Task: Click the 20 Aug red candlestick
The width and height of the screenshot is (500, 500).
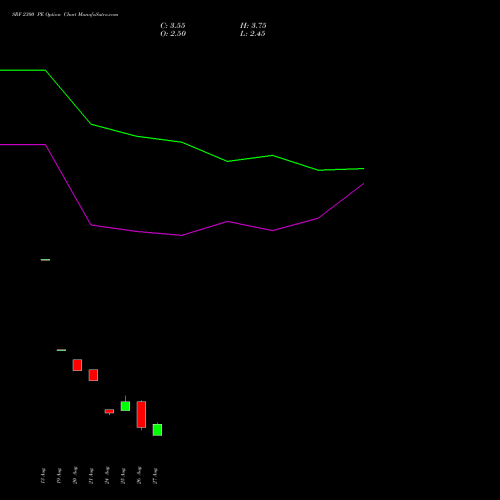Action: coord(77,365)
